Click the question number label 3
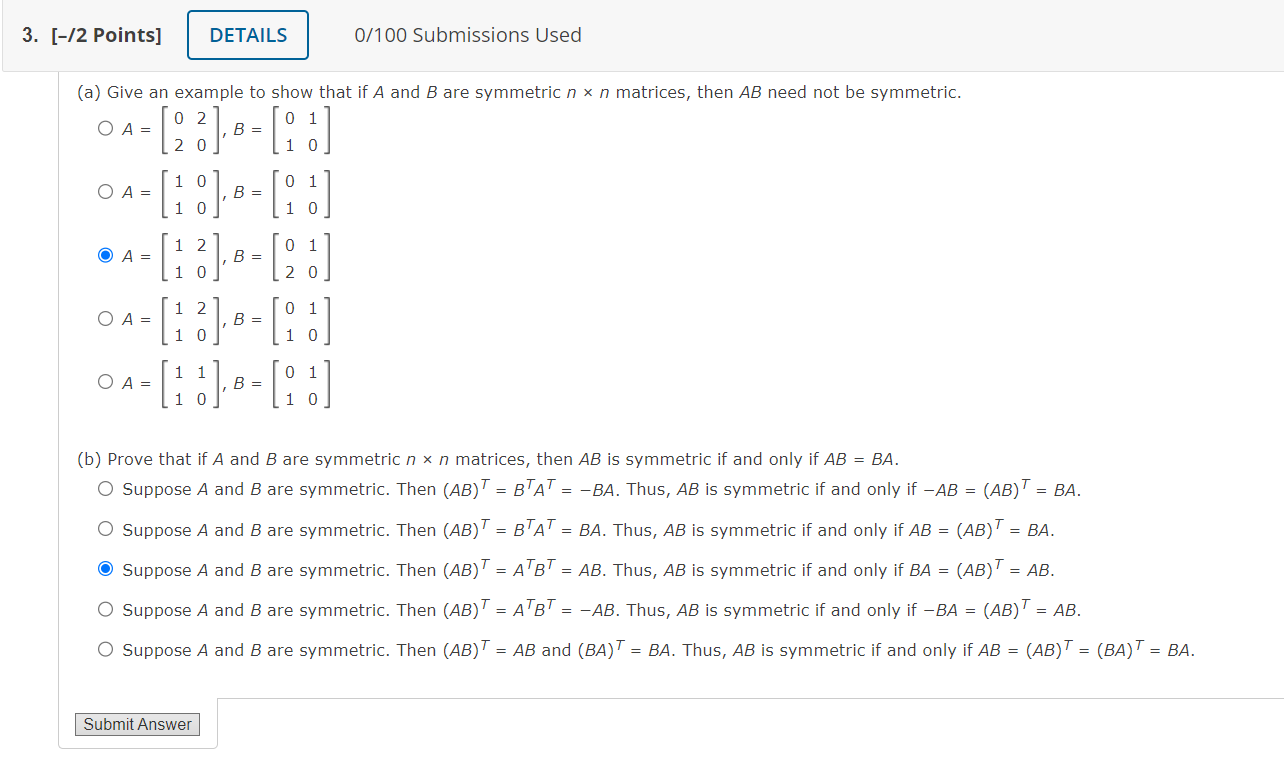This screenshot has width=1284, height=762. pyautogui.click(x=27, y=35)
